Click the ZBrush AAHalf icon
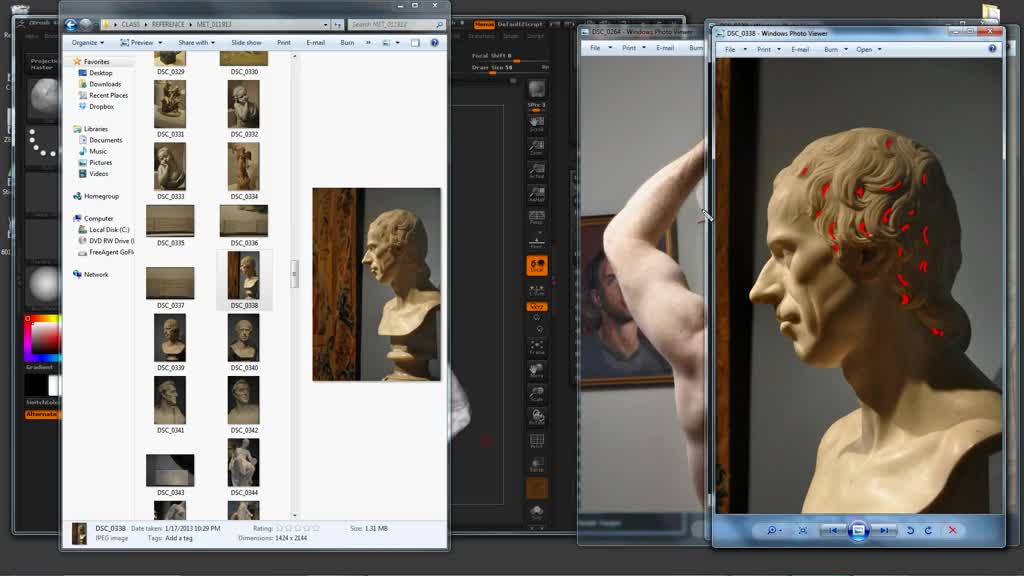Screen dimensions: 1024x576 coord(537,194)
